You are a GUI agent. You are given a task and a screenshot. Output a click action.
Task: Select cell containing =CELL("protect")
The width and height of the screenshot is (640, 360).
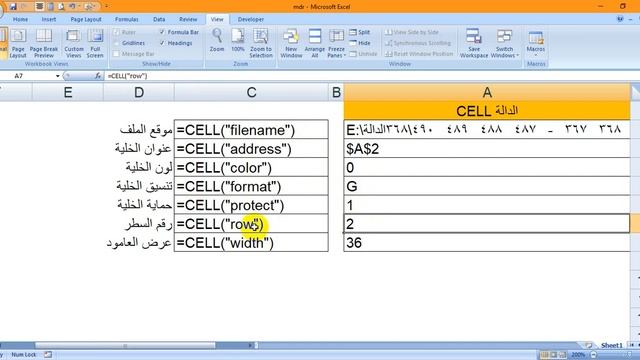click(x=251, y=205)
